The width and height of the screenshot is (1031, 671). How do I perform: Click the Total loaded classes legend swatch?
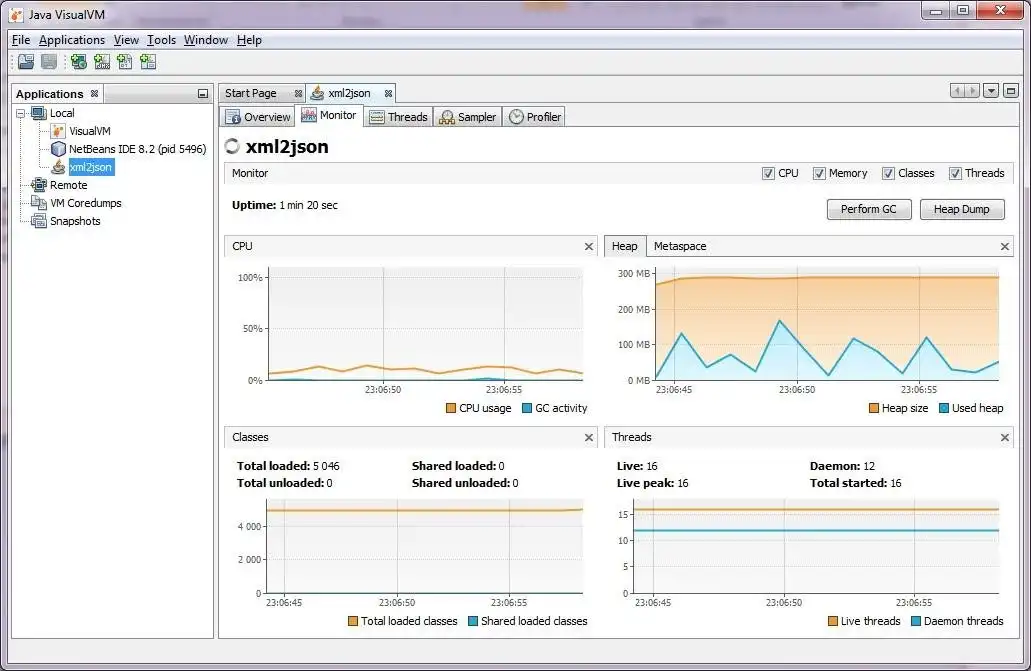353,621
